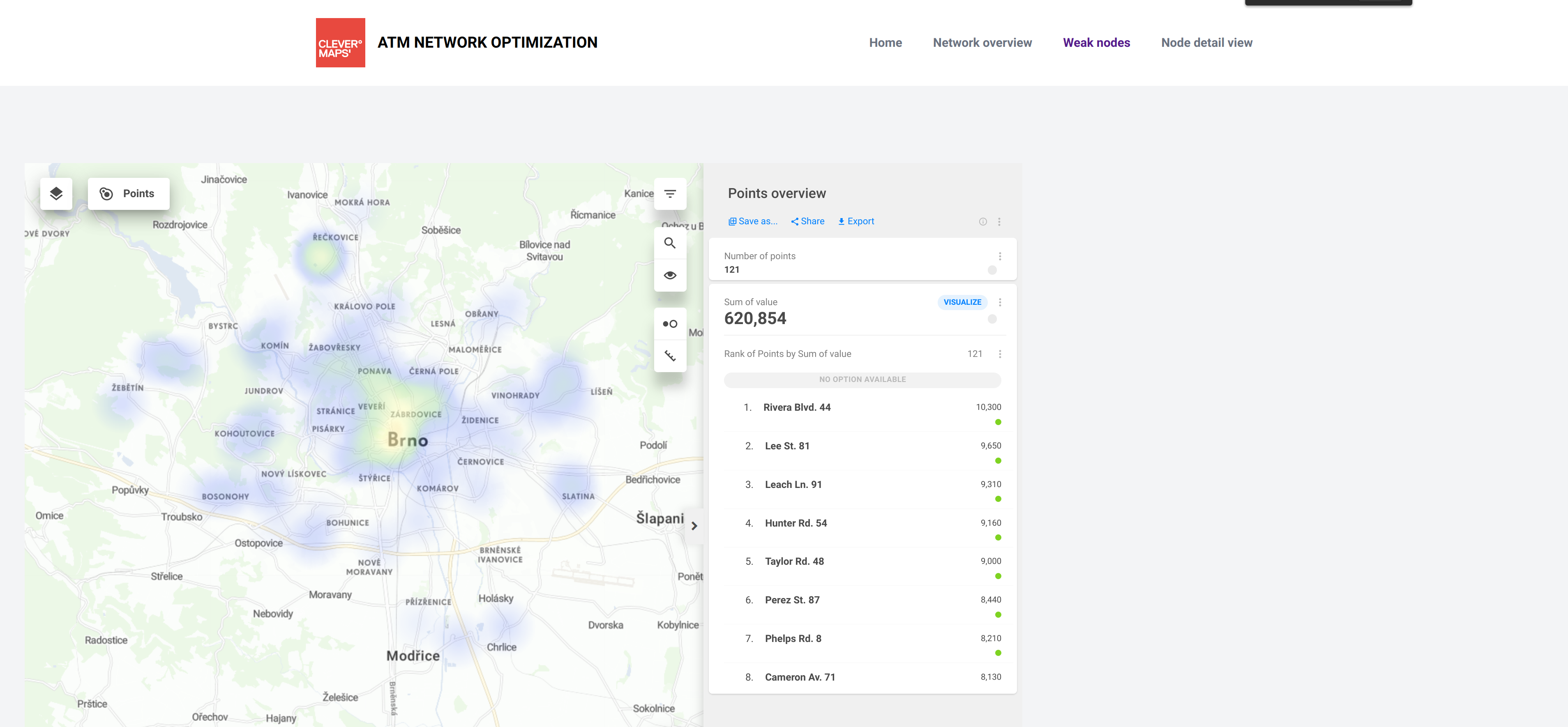Open the Points visualization selector
Viewport: 1568px width, 727px height.
tap(129, 193)
